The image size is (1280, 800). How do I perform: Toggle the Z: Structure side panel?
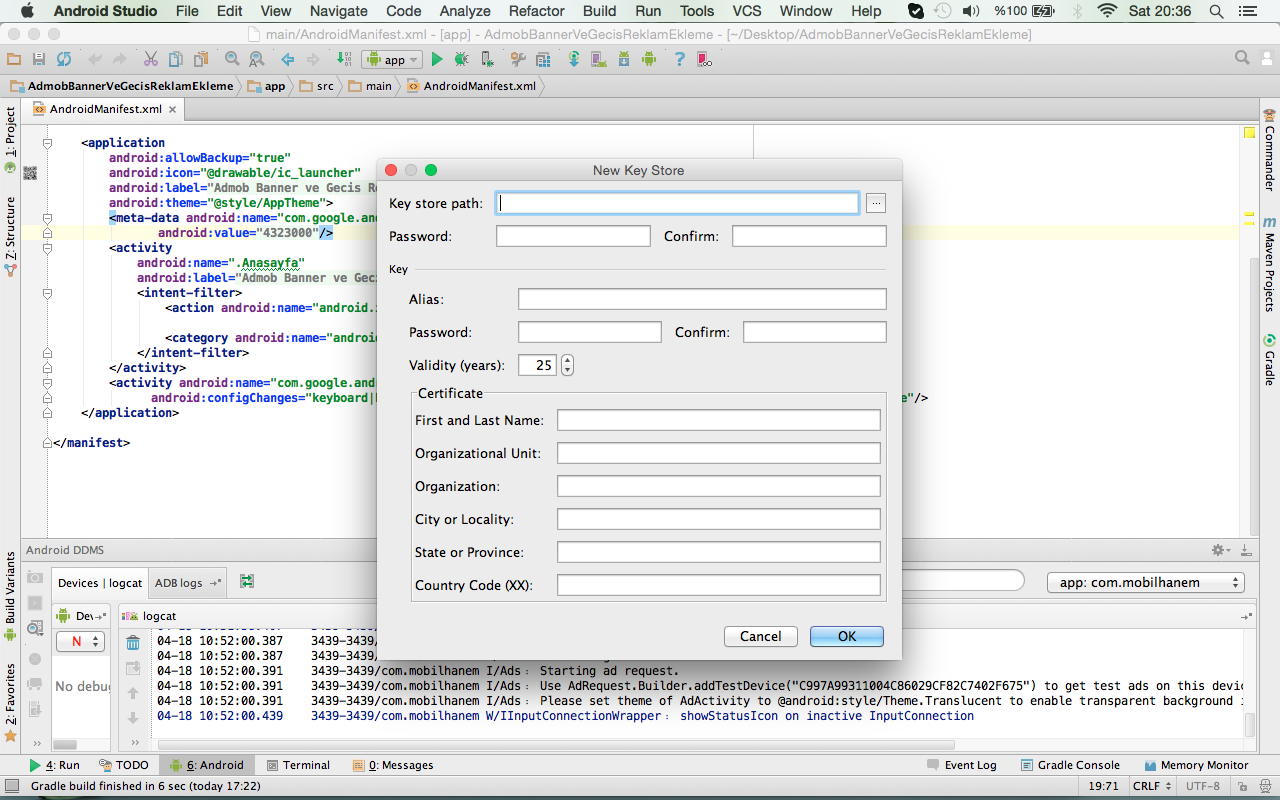(10, 236)
